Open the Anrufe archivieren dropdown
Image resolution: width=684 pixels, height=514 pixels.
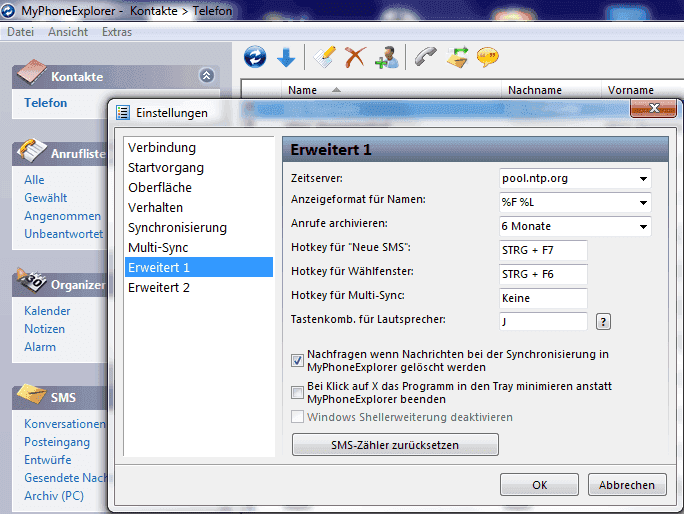[643, 226]
